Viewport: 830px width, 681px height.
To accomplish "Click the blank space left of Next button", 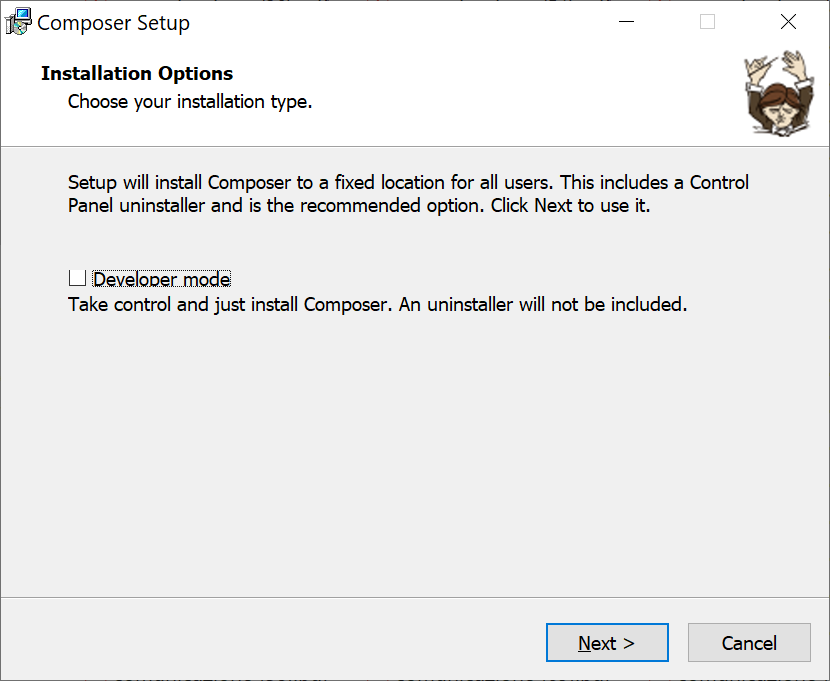I will (275, 642).
